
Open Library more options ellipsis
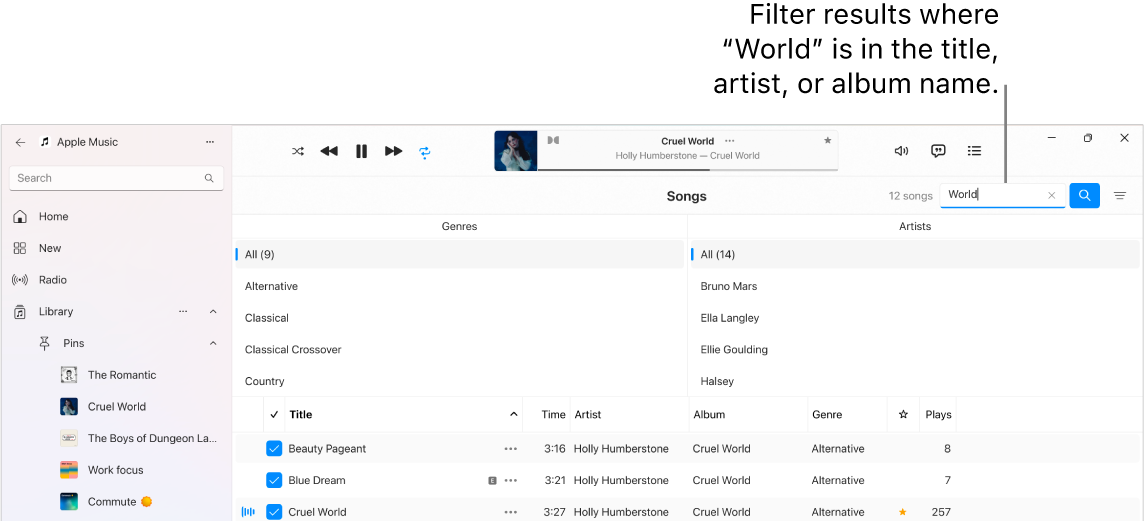(x=183, y=312)
